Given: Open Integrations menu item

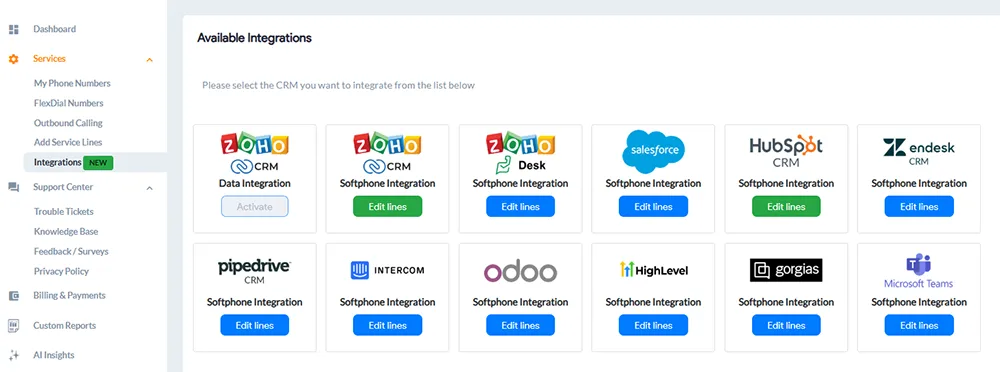Looking at the screenshot, I should point(57,163).
